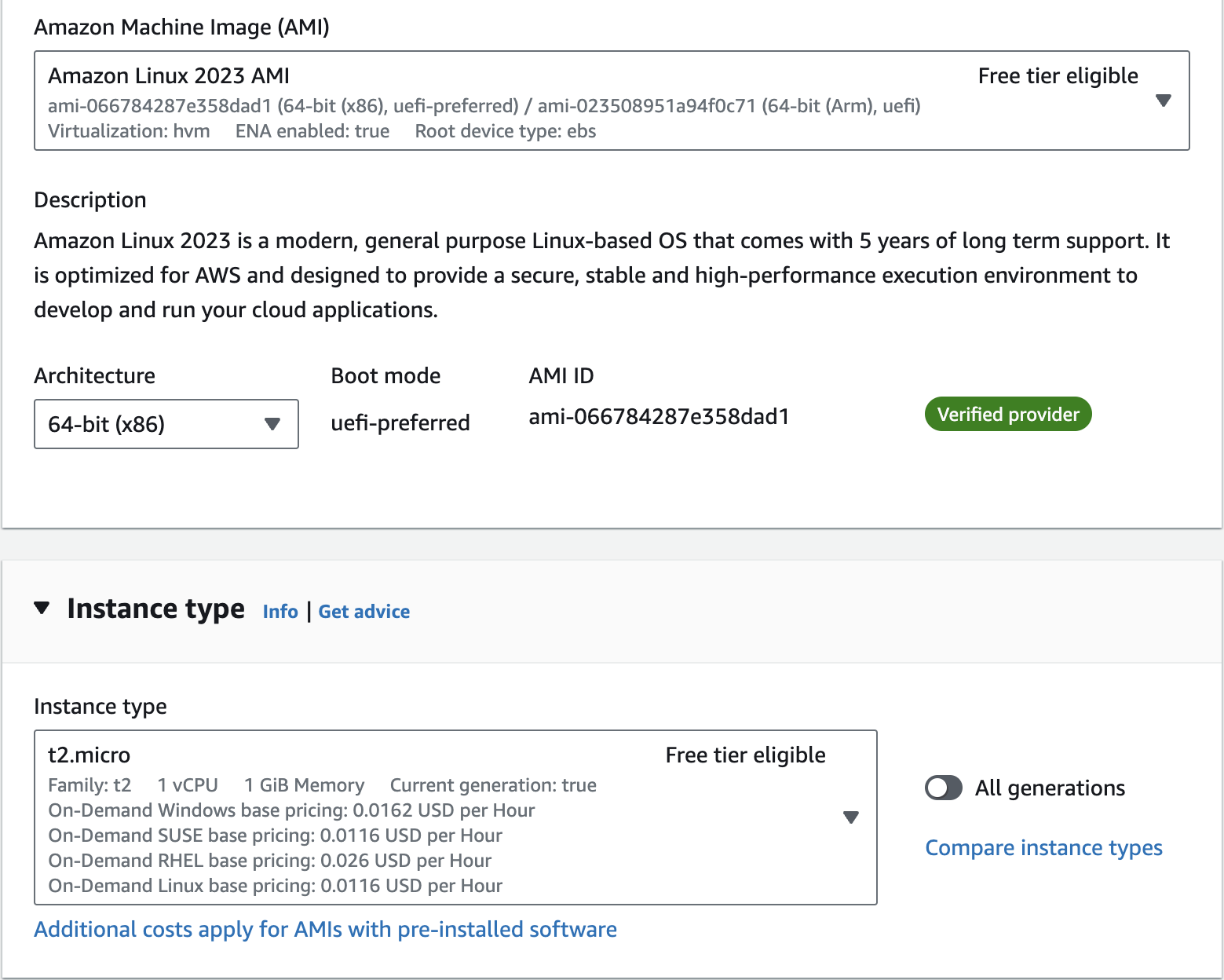Click Free tier eligible label in AMI box

[1058, 76]
